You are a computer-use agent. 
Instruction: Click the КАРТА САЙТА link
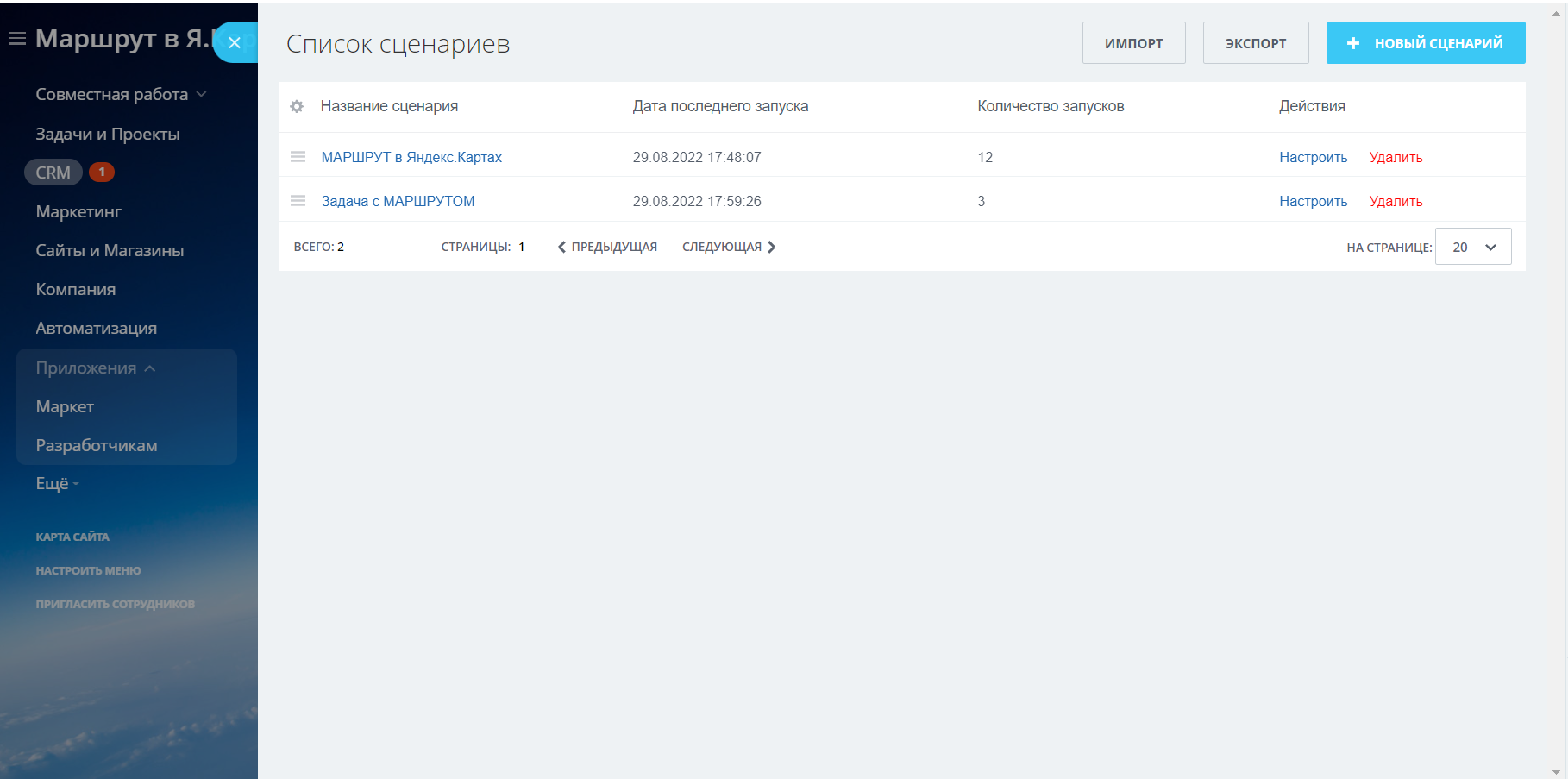[x=72, y=537]
